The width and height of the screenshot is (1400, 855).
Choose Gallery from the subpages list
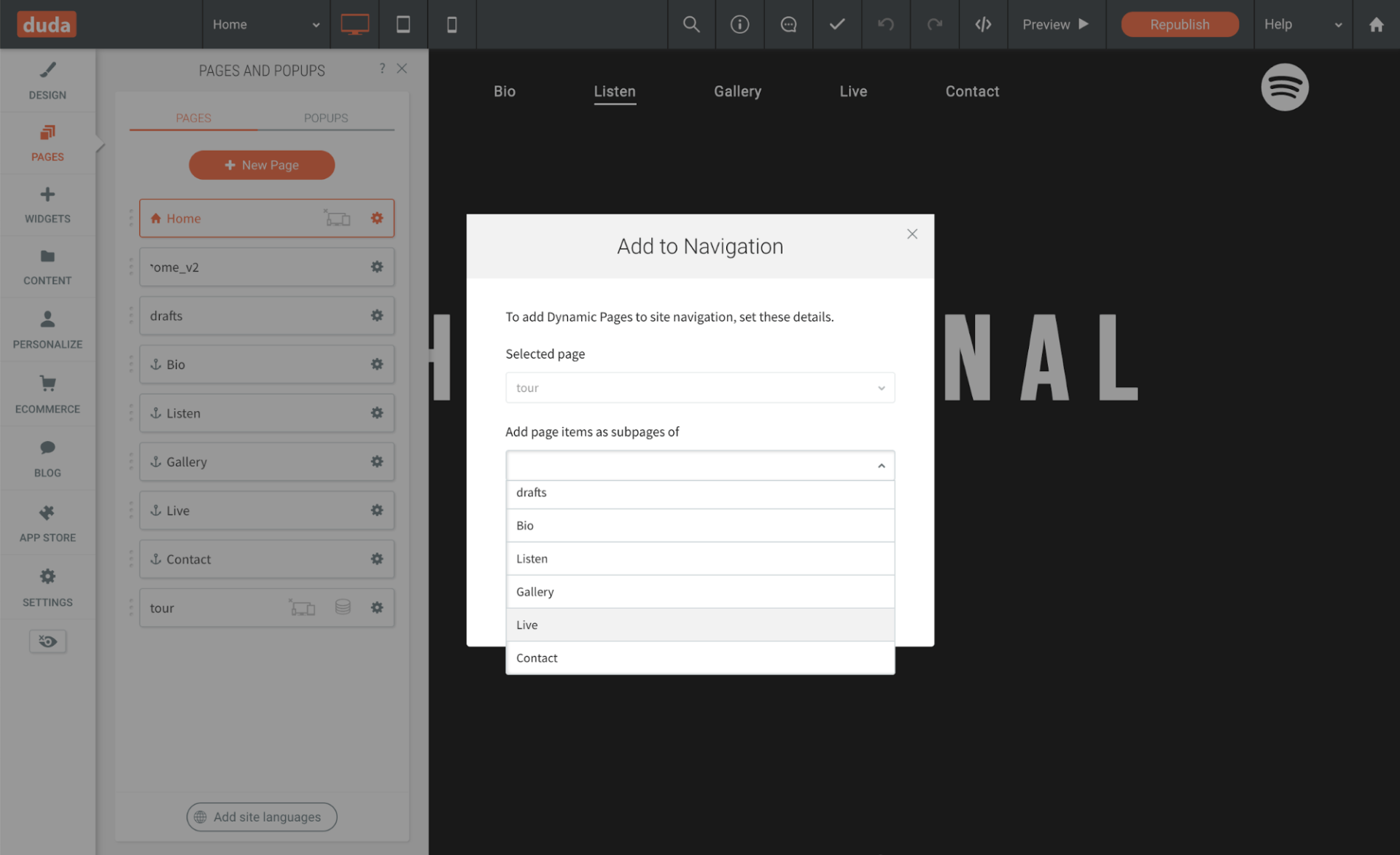coord(700,592)
